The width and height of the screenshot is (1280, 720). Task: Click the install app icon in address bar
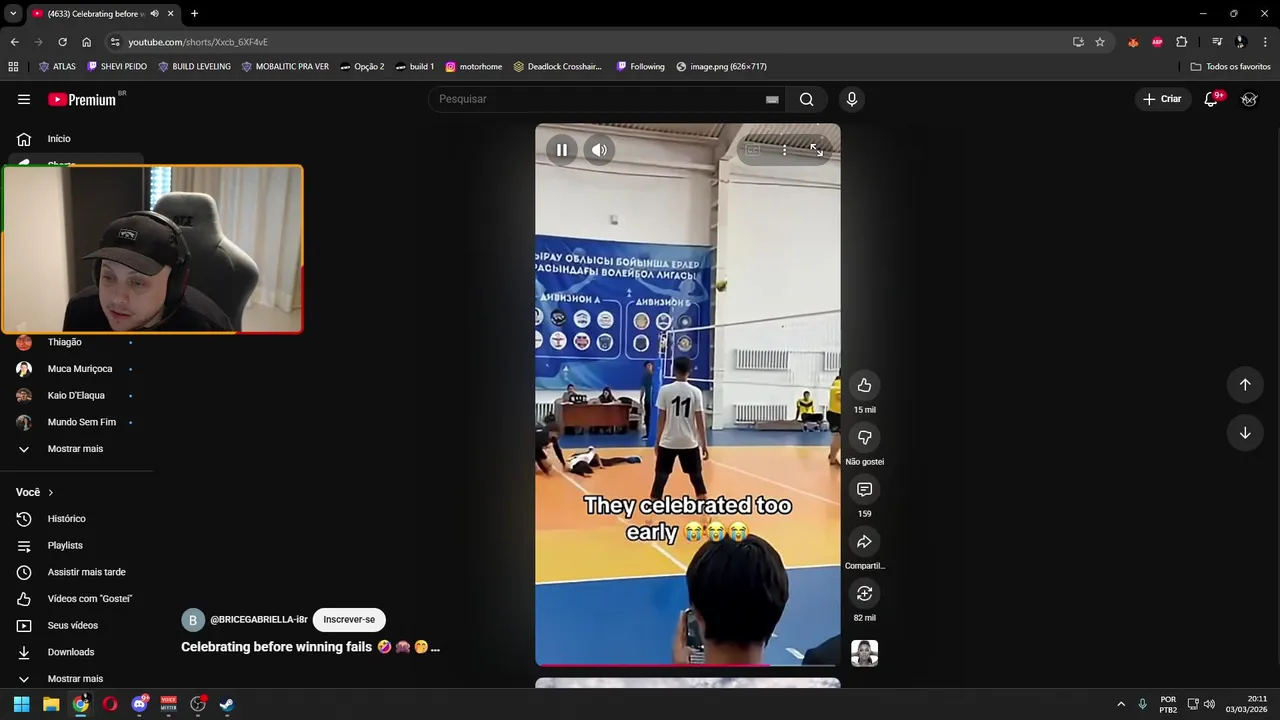coord(1078,42)
